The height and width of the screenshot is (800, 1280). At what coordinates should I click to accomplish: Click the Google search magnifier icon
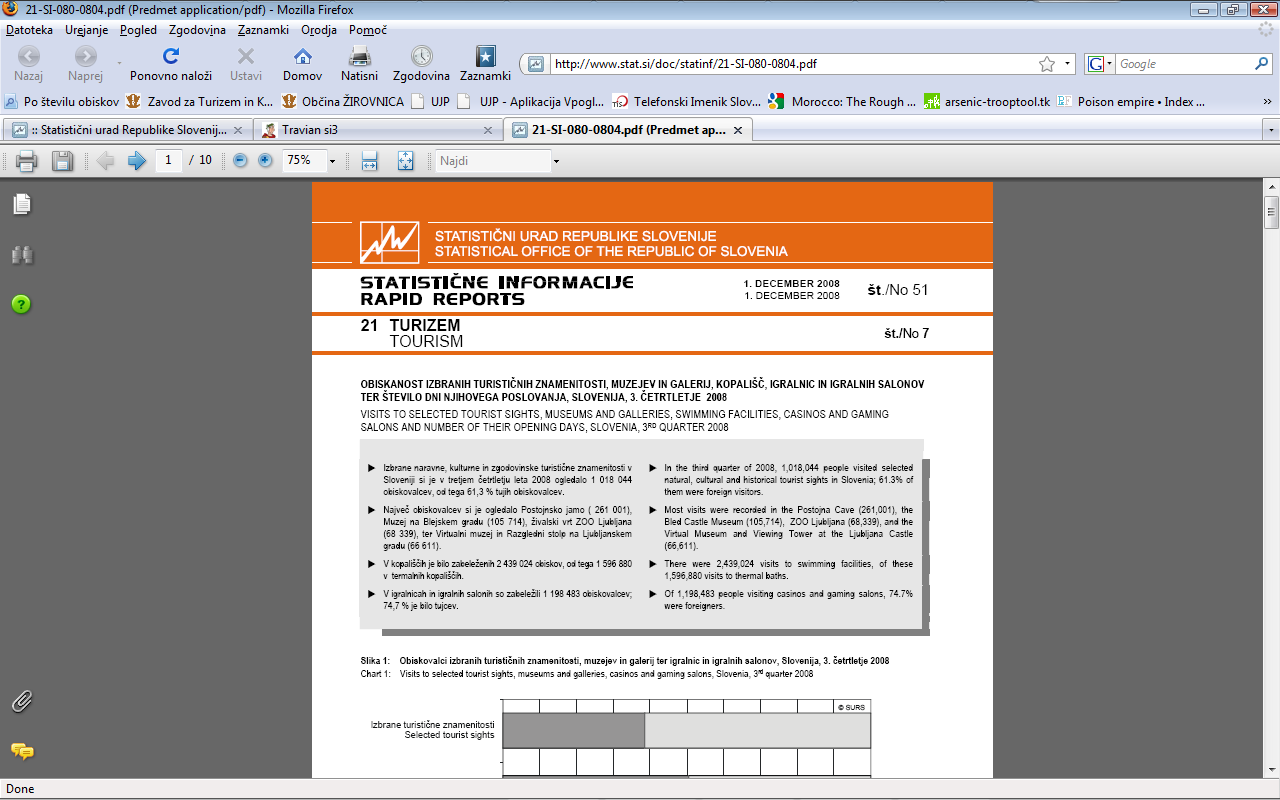[1262, 64]
